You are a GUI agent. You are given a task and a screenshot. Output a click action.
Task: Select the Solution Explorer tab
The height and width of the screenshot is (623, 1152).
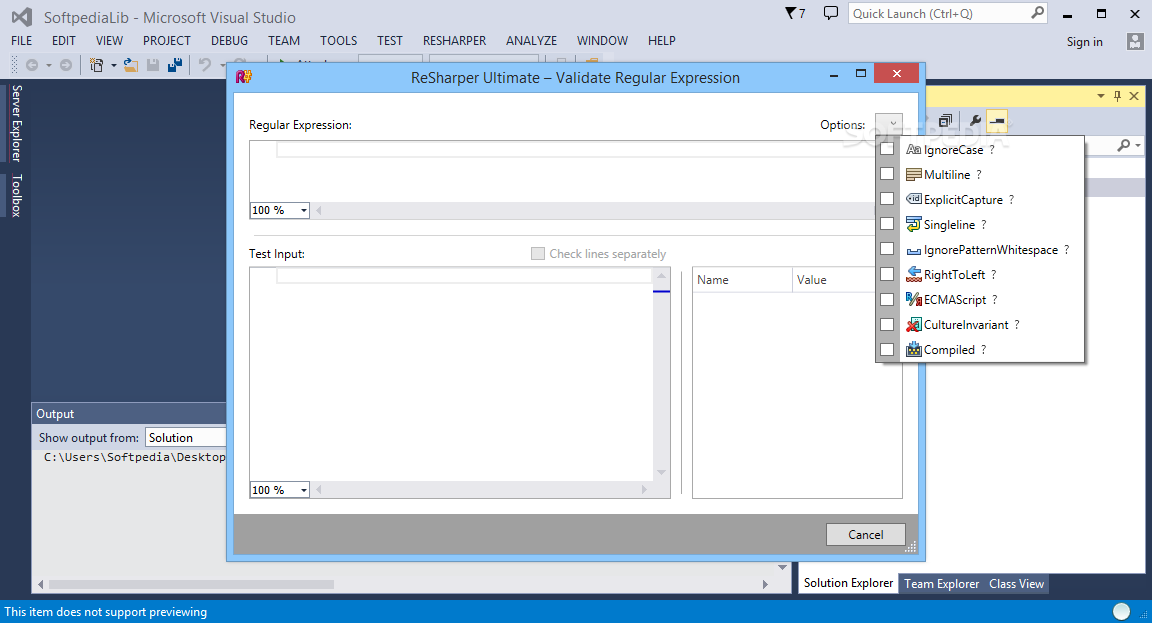[x=849, y=583]
